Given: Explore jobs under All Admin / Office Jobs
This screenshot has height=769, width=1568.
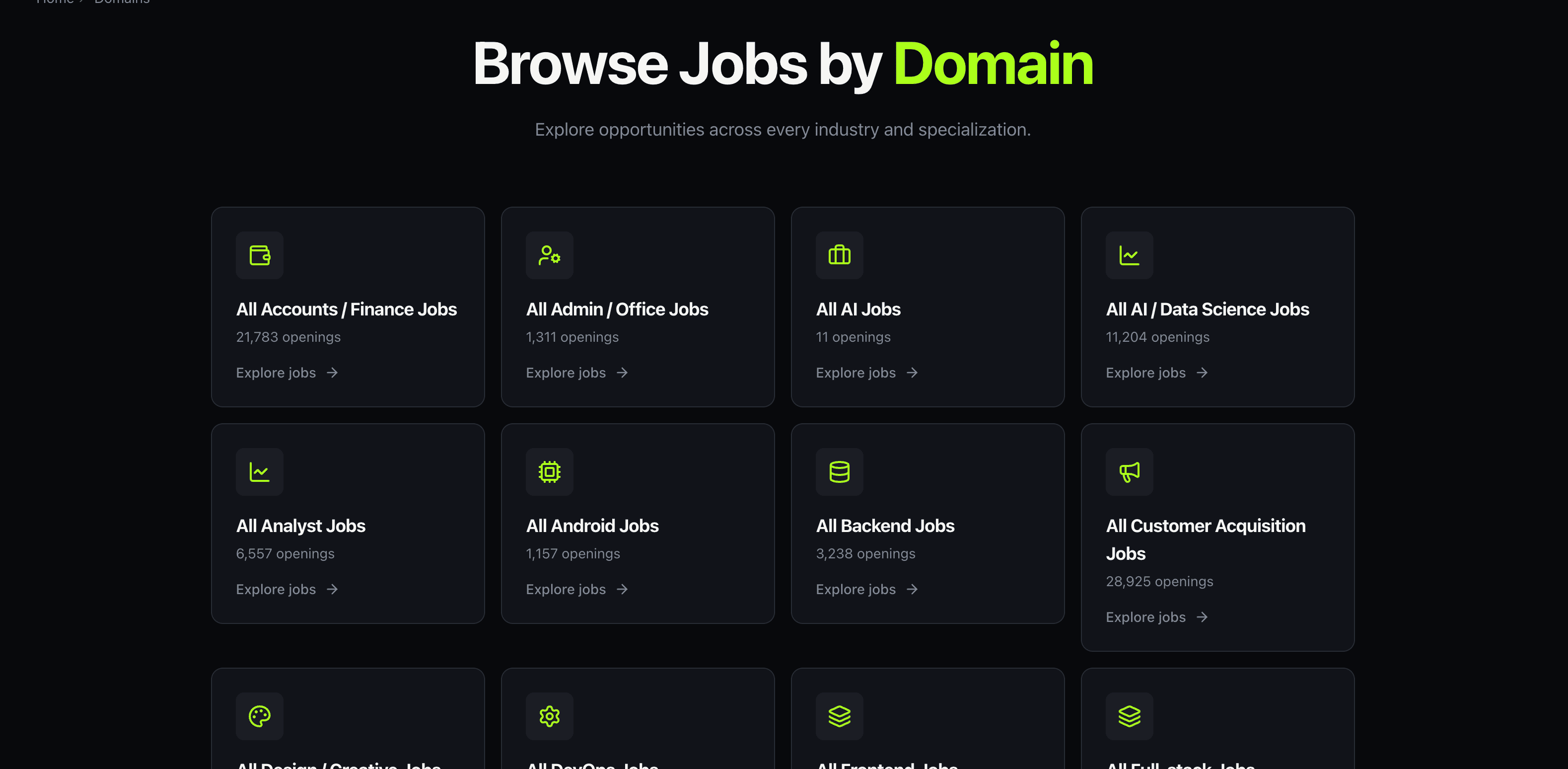Looking at the screenshot, I should tap(577, 373).
